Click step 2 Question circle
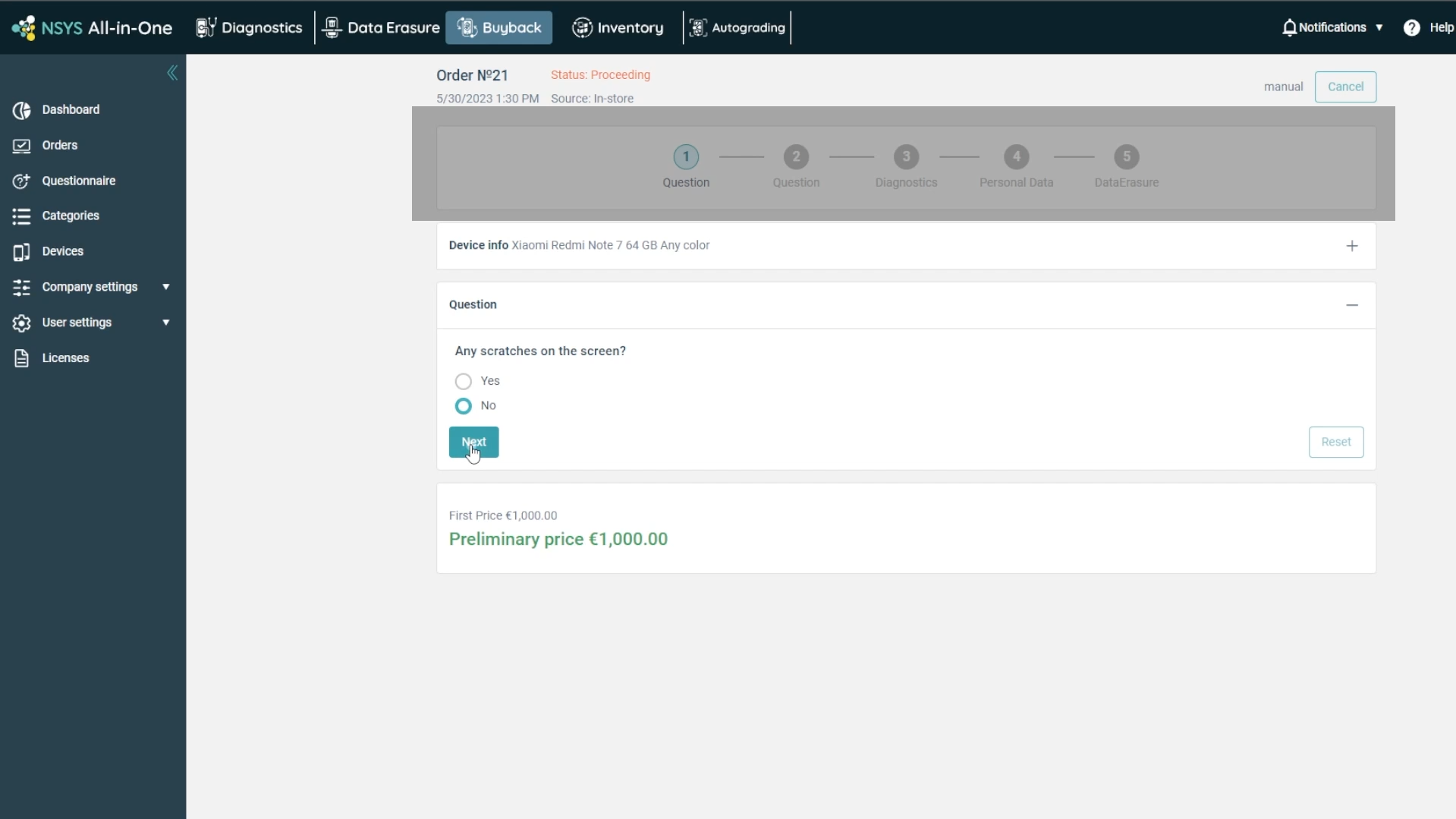This screenshot has width=1456, height=819. pyautogui.click(x=796, y=157)
